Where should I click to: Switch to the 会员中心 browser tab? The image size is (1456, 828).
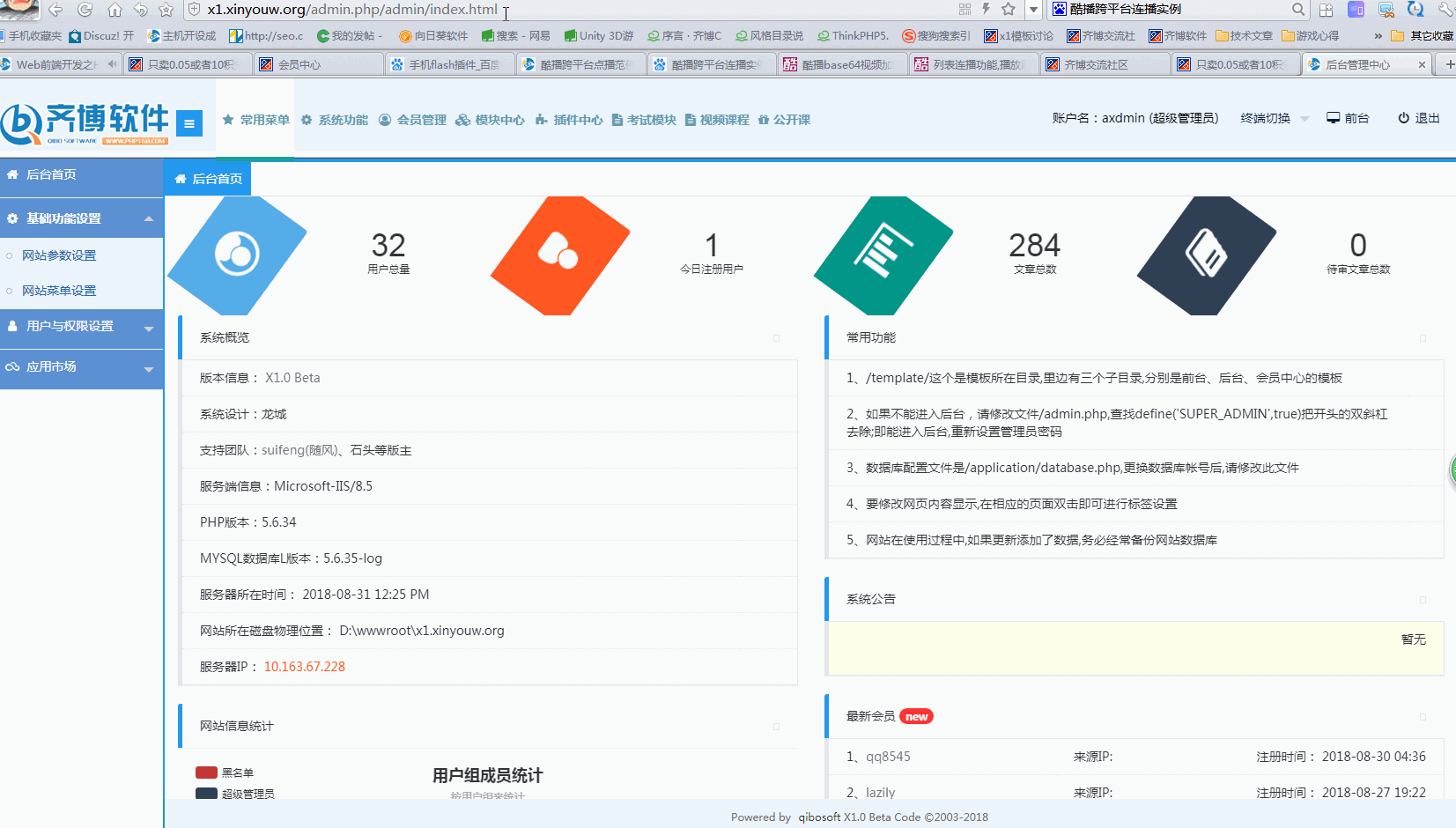click(319, 64)
